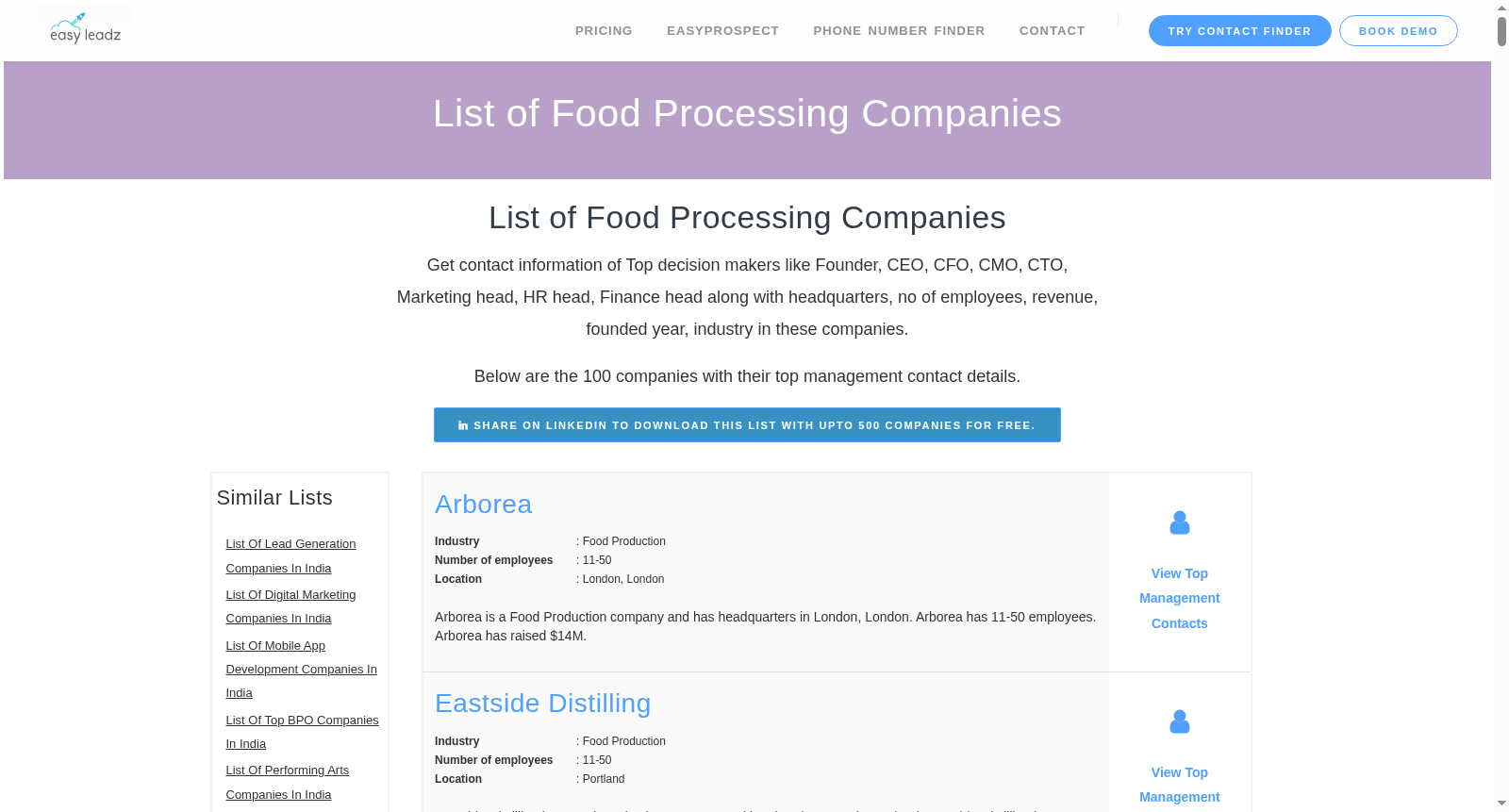Click the Easy Leadz logo
The image size is (1509, 812).
(x=84, y=28)
